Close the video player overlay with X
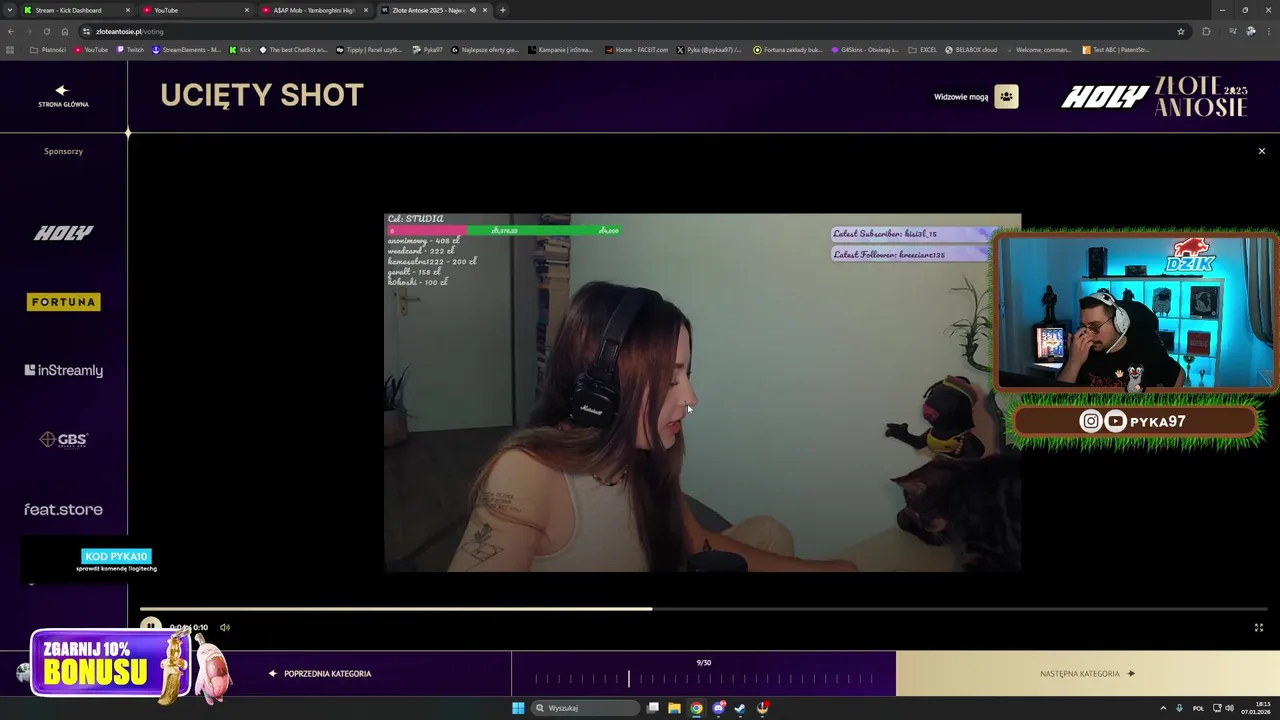This screenshot has height=720, width=1280. click(1261, 151)
